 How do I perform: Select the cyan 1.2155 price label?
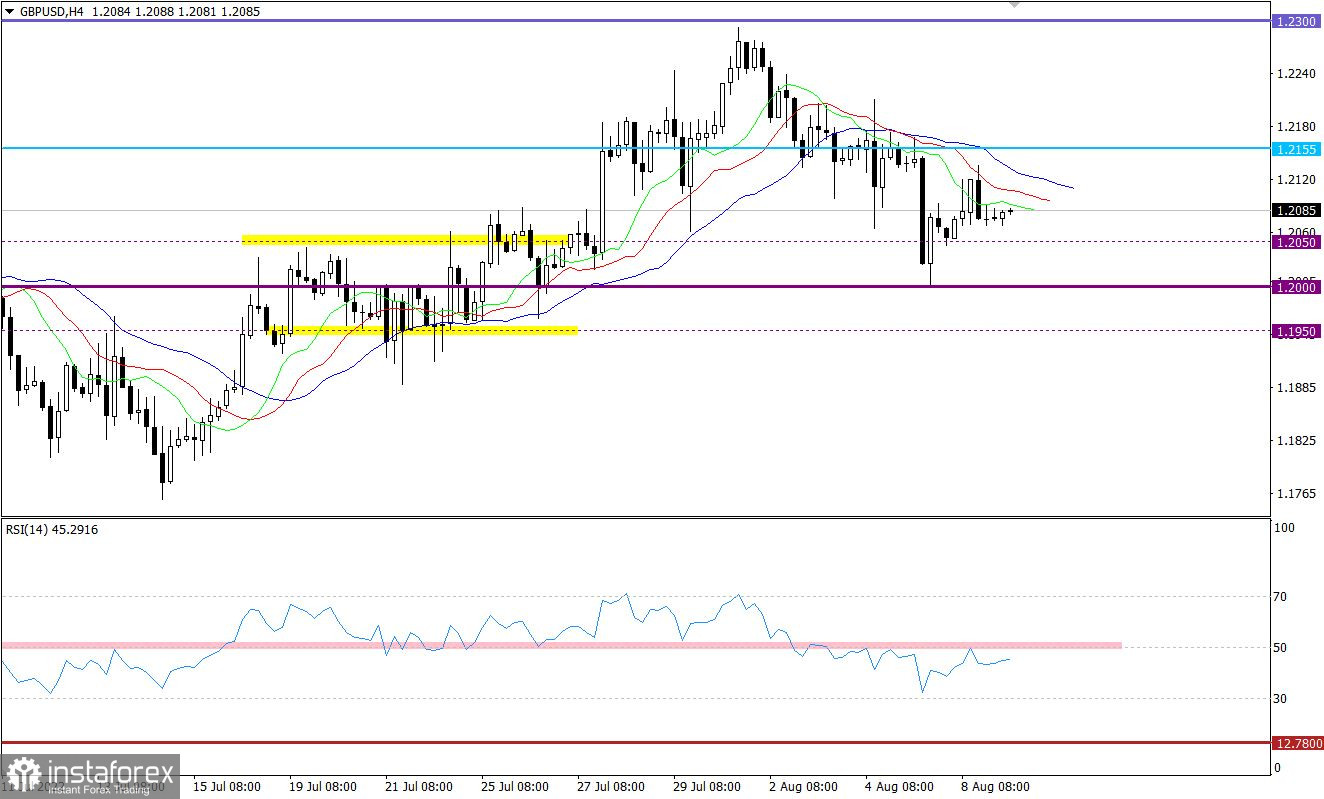(x=1296, y=149)
